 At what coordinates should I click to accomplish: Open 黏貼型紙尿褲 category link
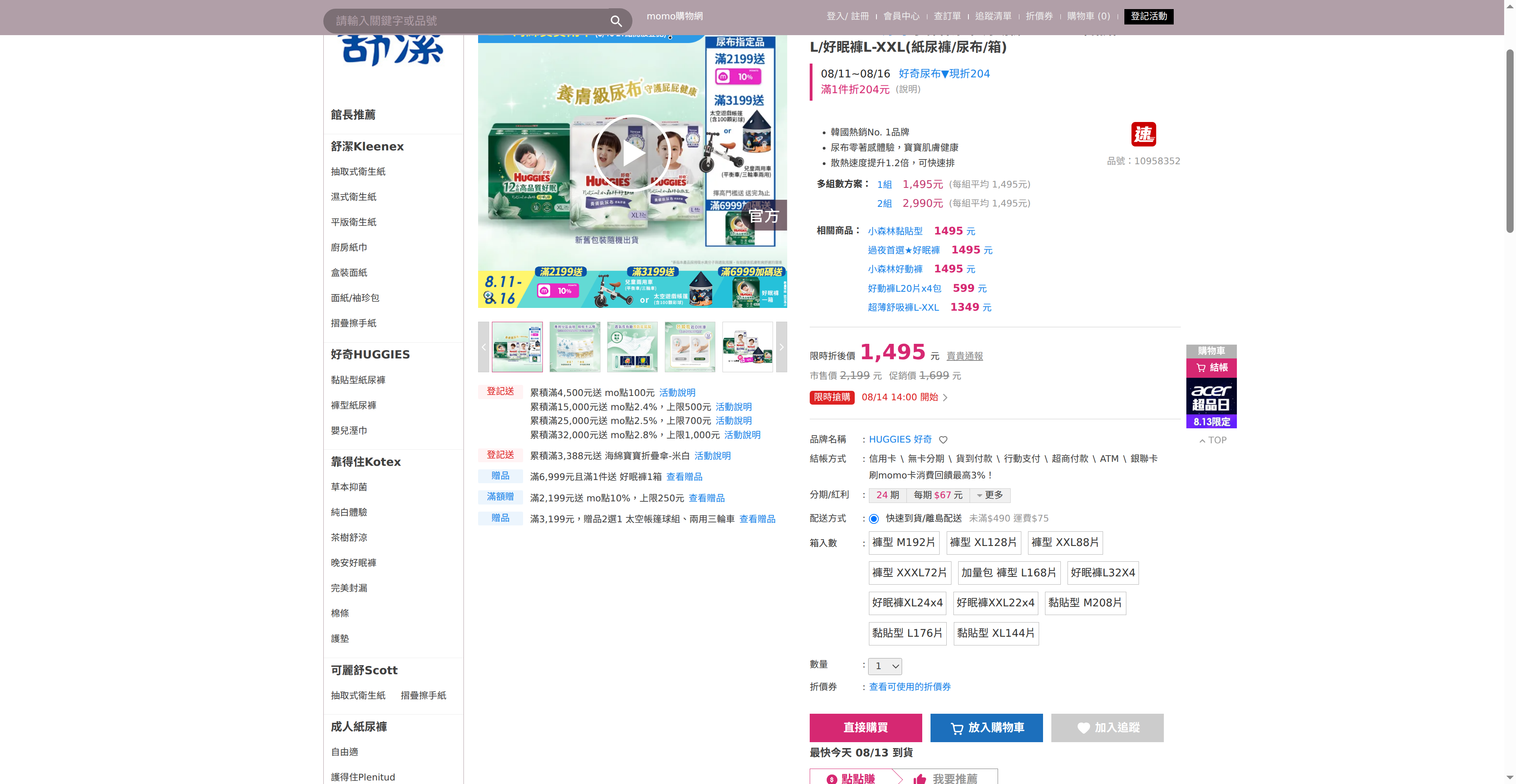[x=358, y=380]
